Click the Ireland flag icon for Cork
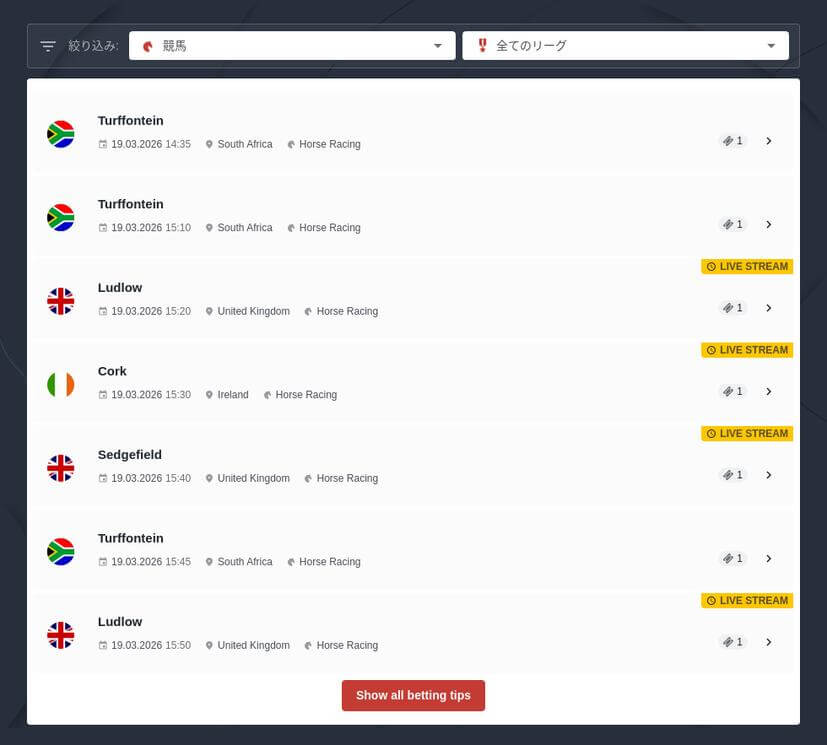The height and width of the screenshot is (745, 827). coord(61,384)
